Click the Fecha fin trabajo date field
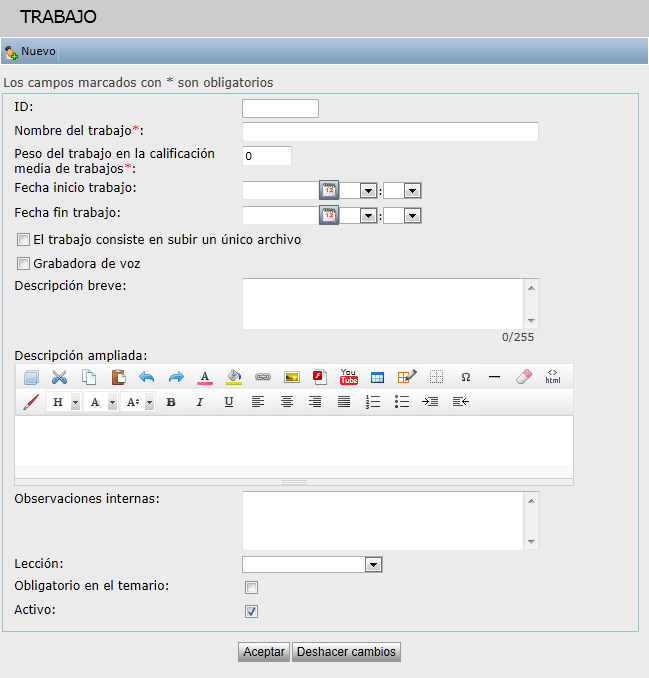The image size is (649, 678). coord(281,215)
